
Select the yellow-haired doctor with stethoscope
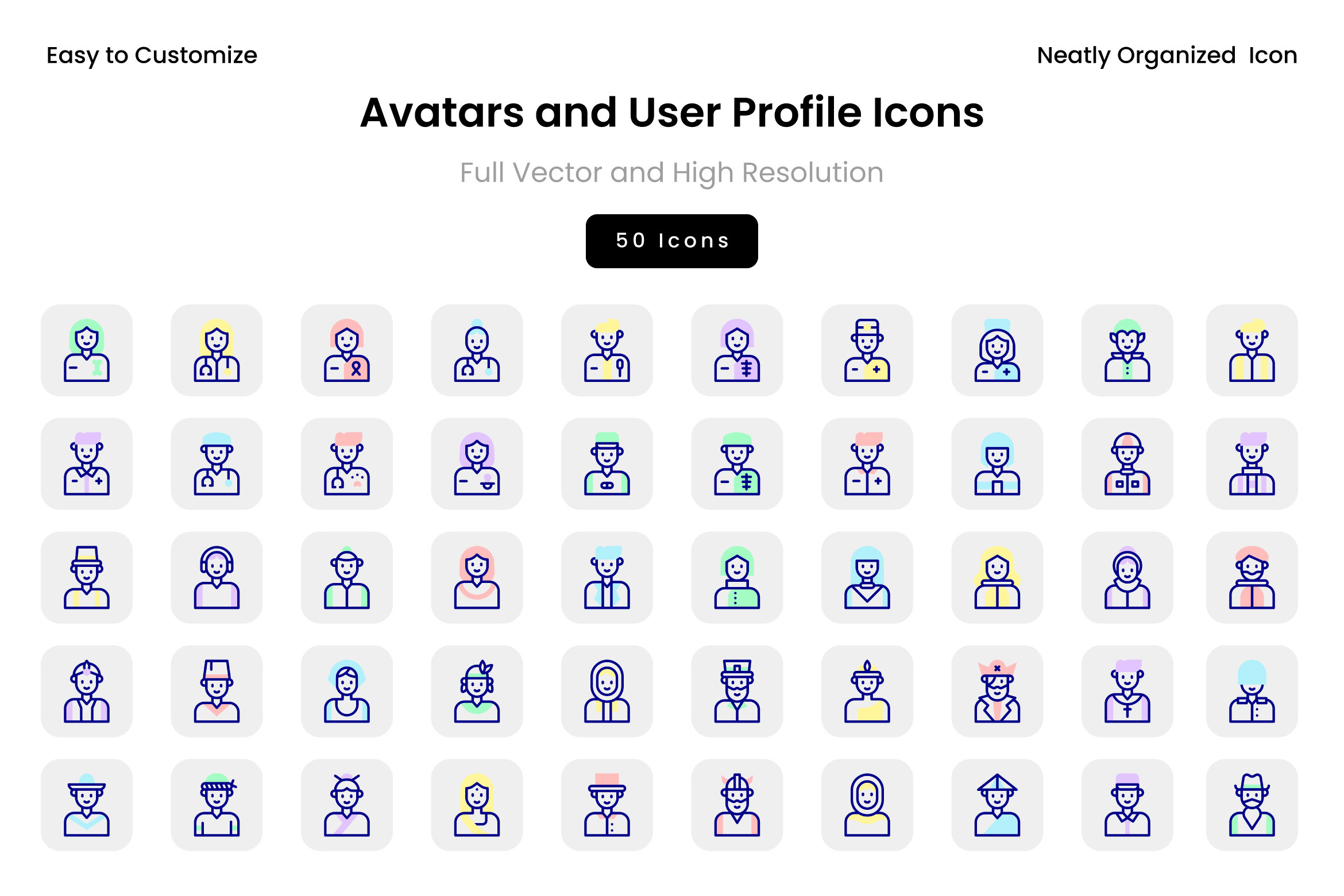pyautogui.click(x=217, y=350)
